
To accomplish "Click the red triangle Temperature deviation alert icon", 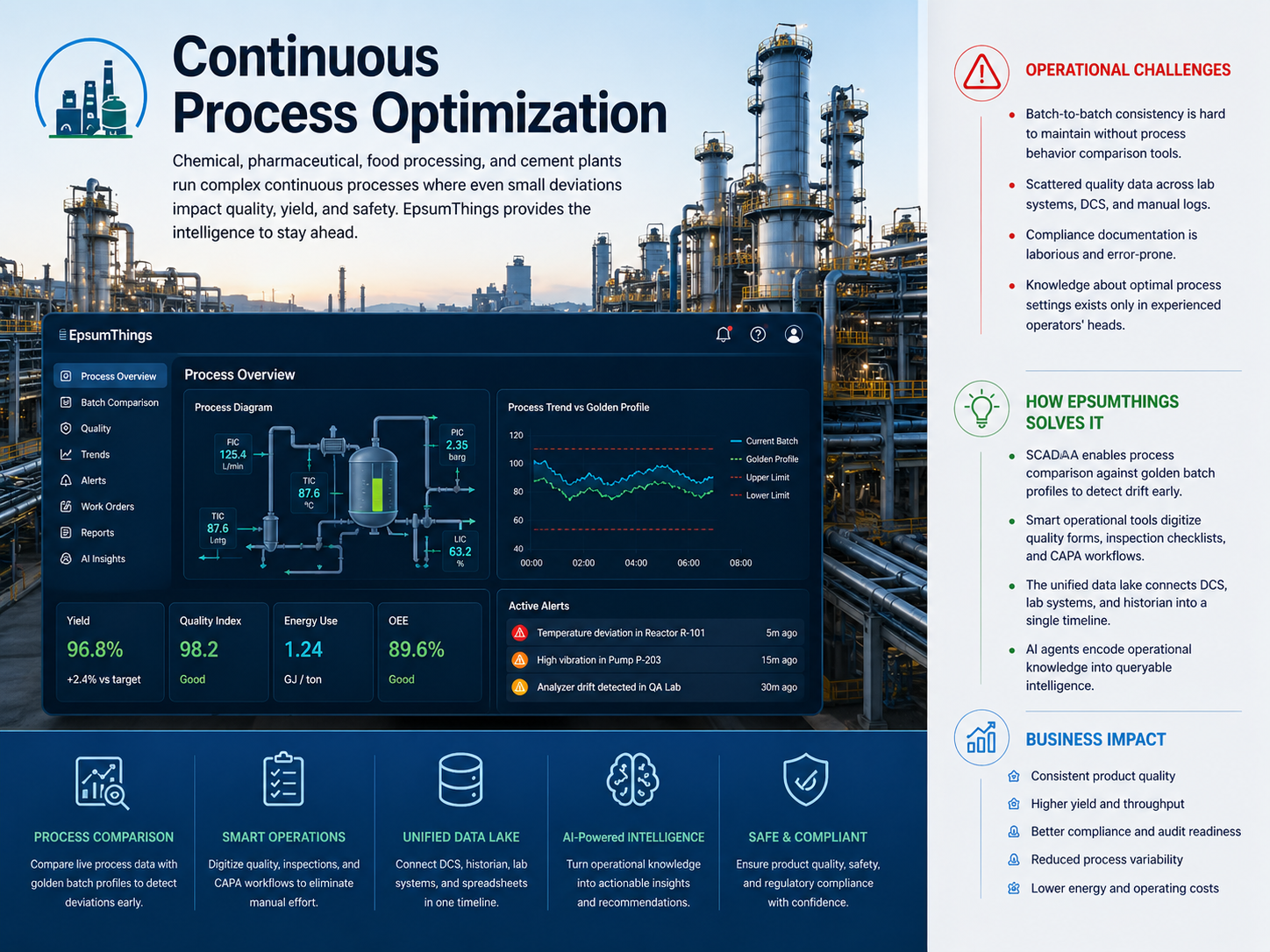I will click(x=520, y=632).
